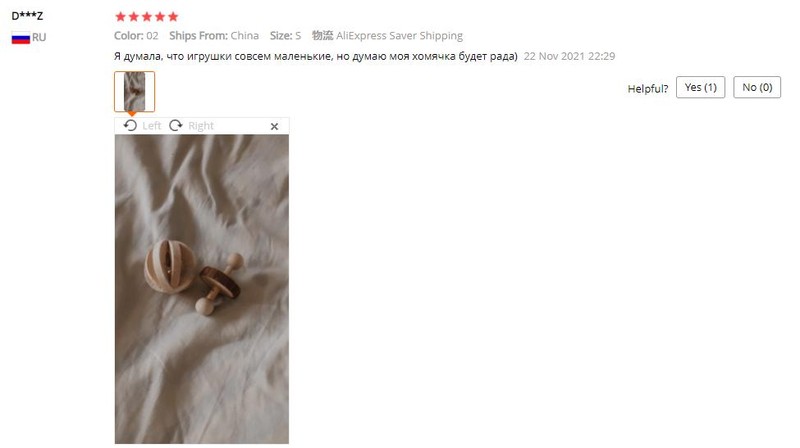Click the AliExpress Saver Shipping label
Viewport: 800px width, 448px height.
pyautogui.click(x=399, y=36)
